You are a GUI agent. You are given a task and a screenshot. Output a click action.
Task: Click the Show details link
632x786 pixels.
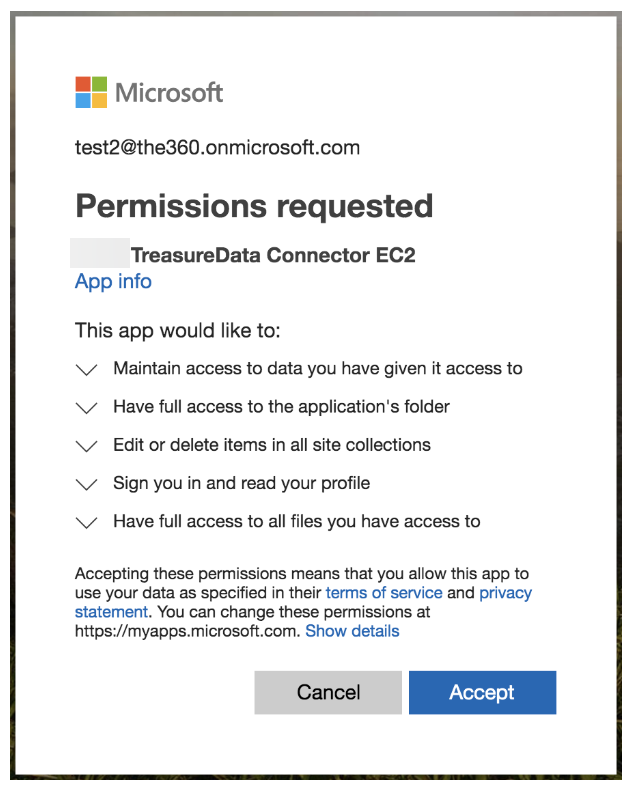tap(352, 631)
